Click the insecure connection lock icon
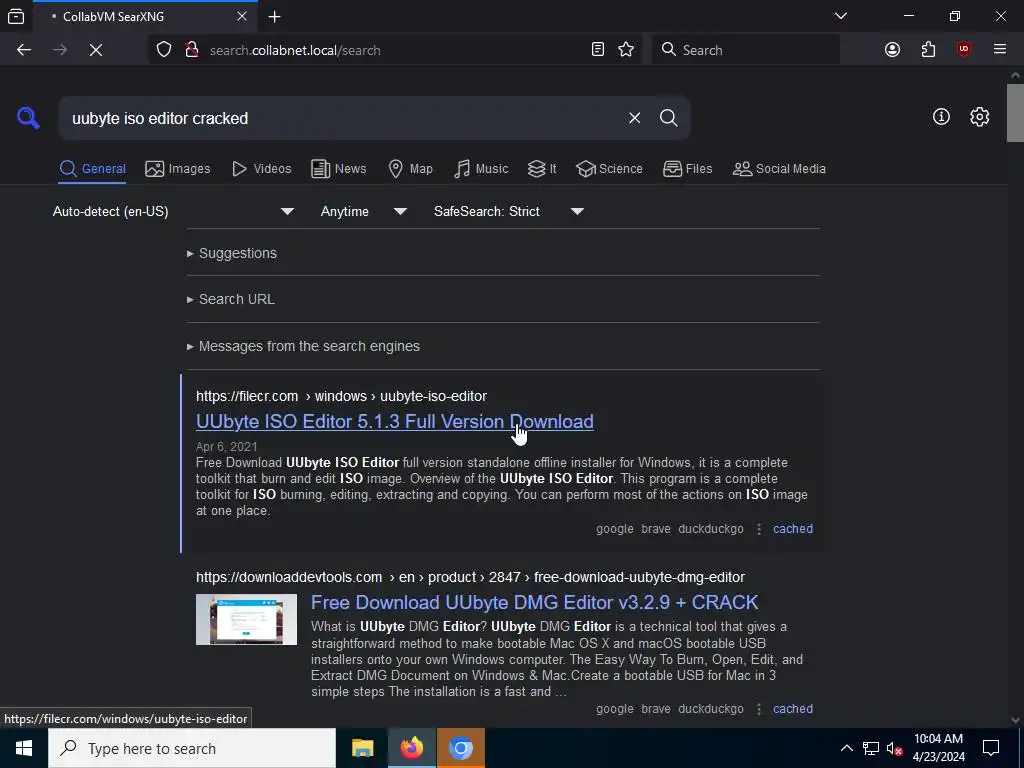 tap(191, 50)
